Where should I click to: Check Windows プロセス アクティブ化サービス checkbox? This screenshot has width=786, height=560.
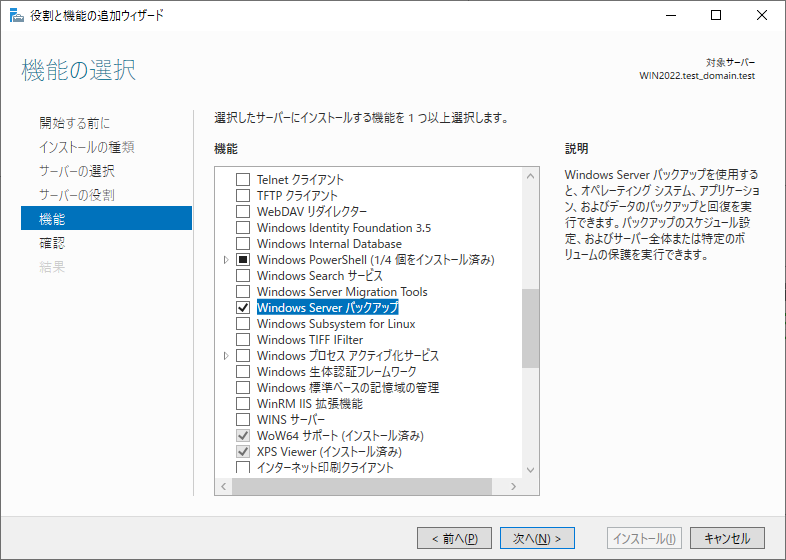click(243, 355)
